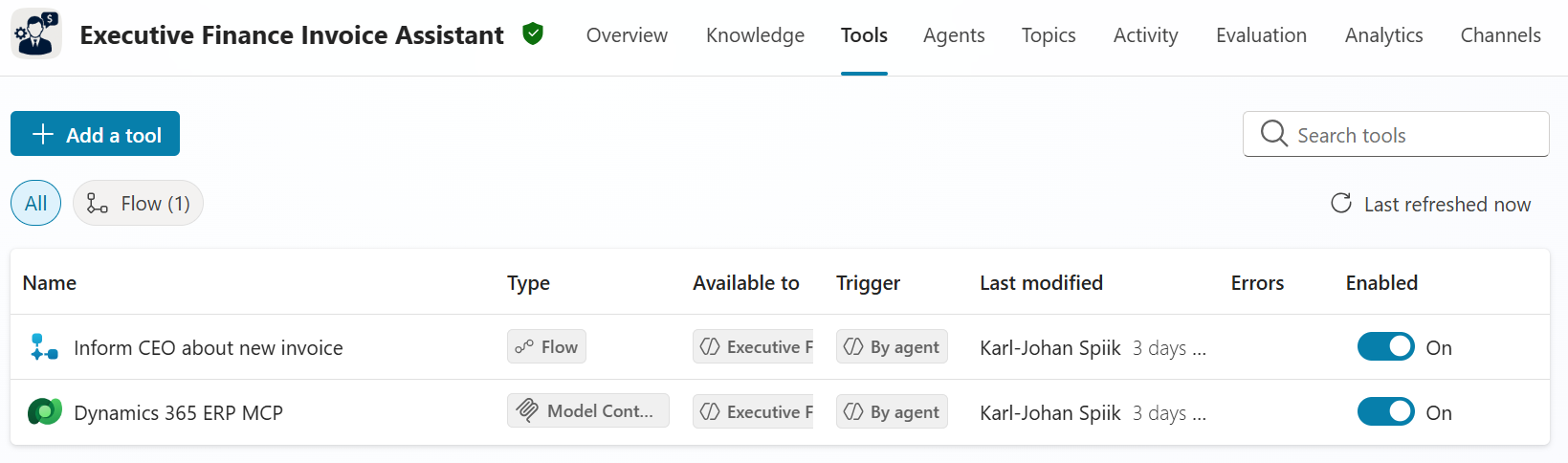Click the agent avatar icon
1568x463 pixels.
coord(36,34)
